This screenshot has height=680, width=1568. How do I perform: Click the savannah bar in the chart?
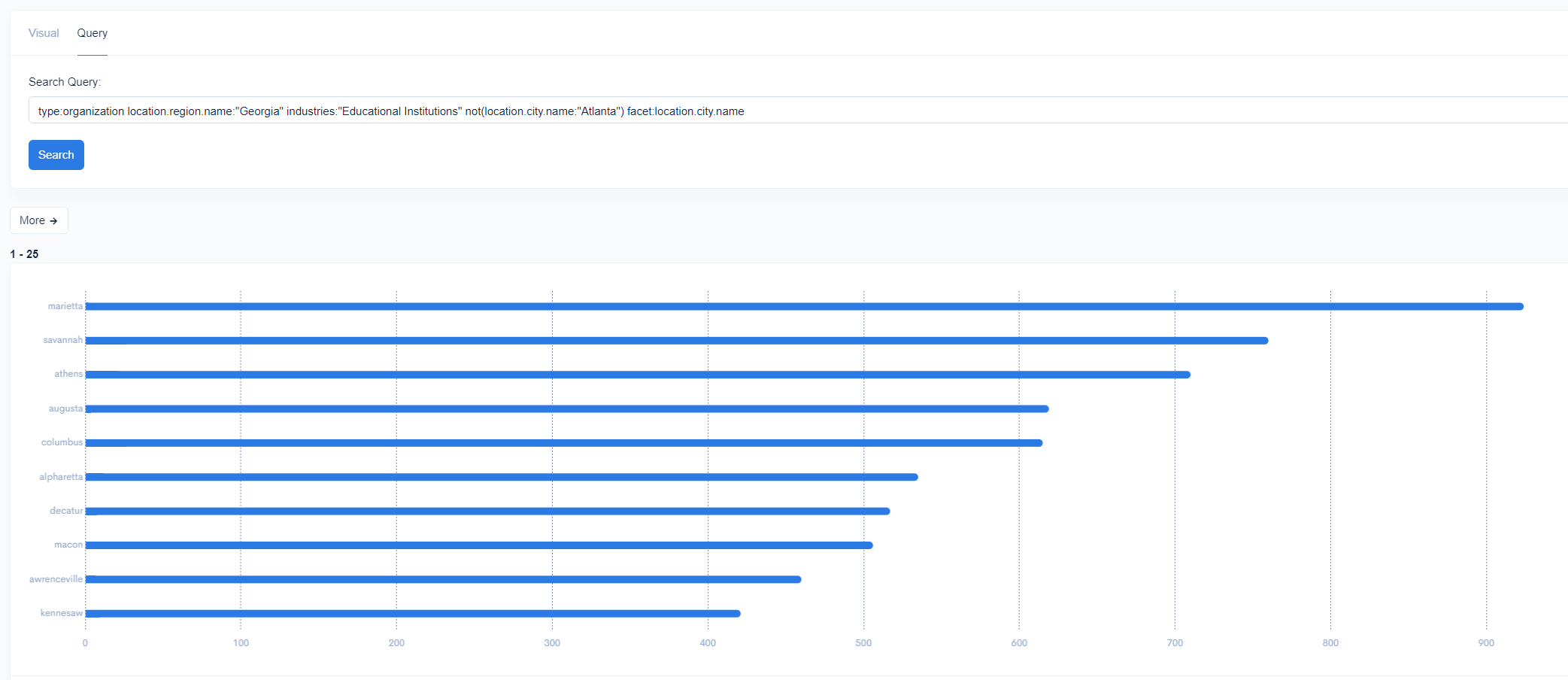[x=677, y=341]
